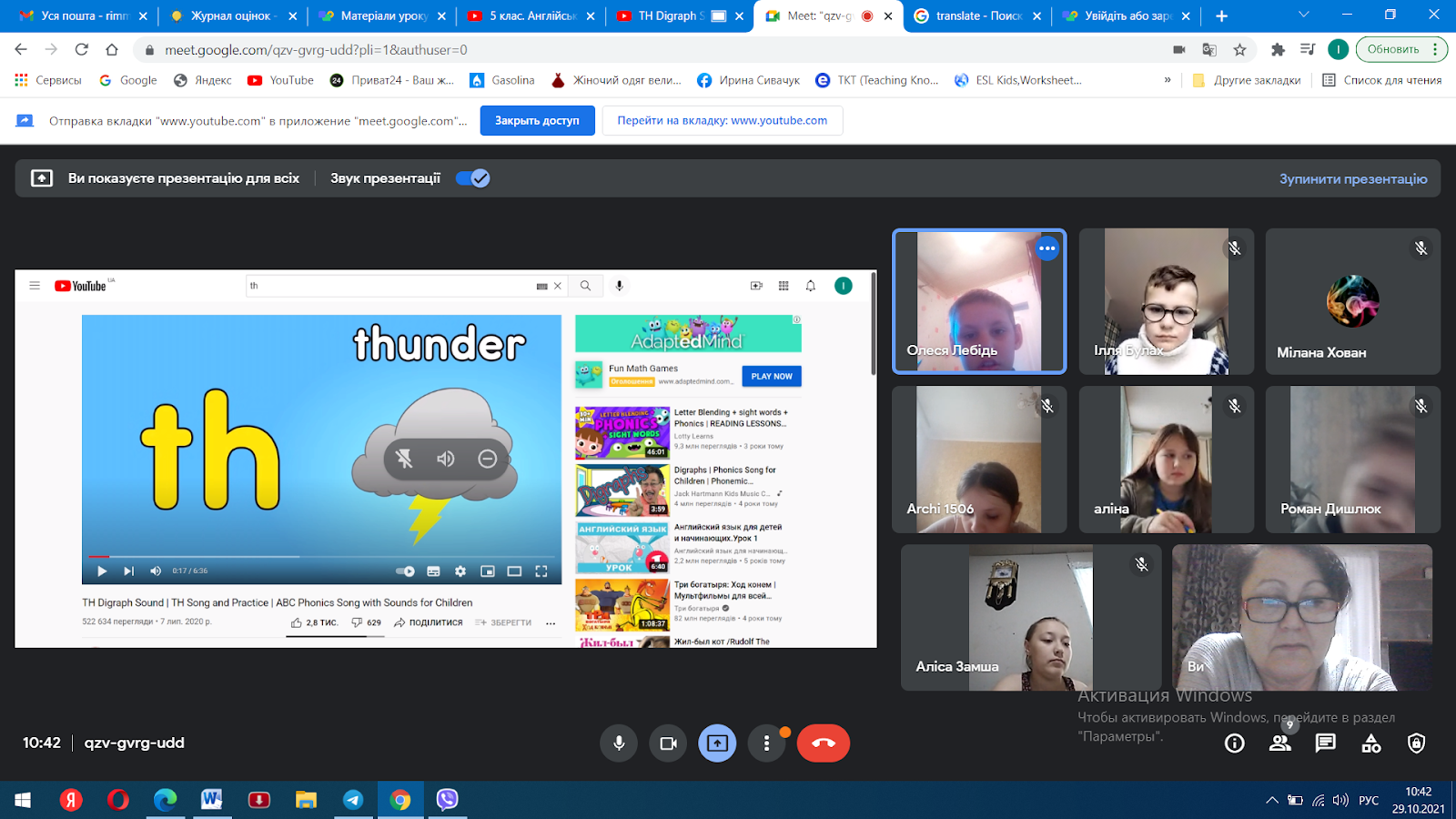This screenshot has width=1456, height=819.
Task: Hang up with the red leave call button
Action: coord(824,743)
